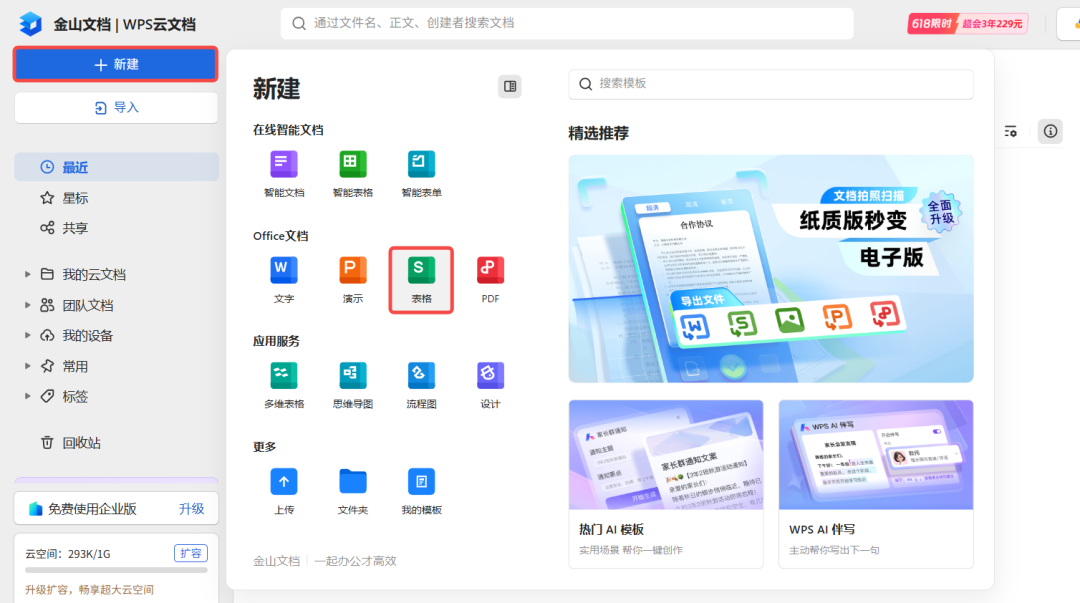Screen dimensions: 1080x603
Task: Create a new 流程图 flowchart
Action: click(422, 385)
